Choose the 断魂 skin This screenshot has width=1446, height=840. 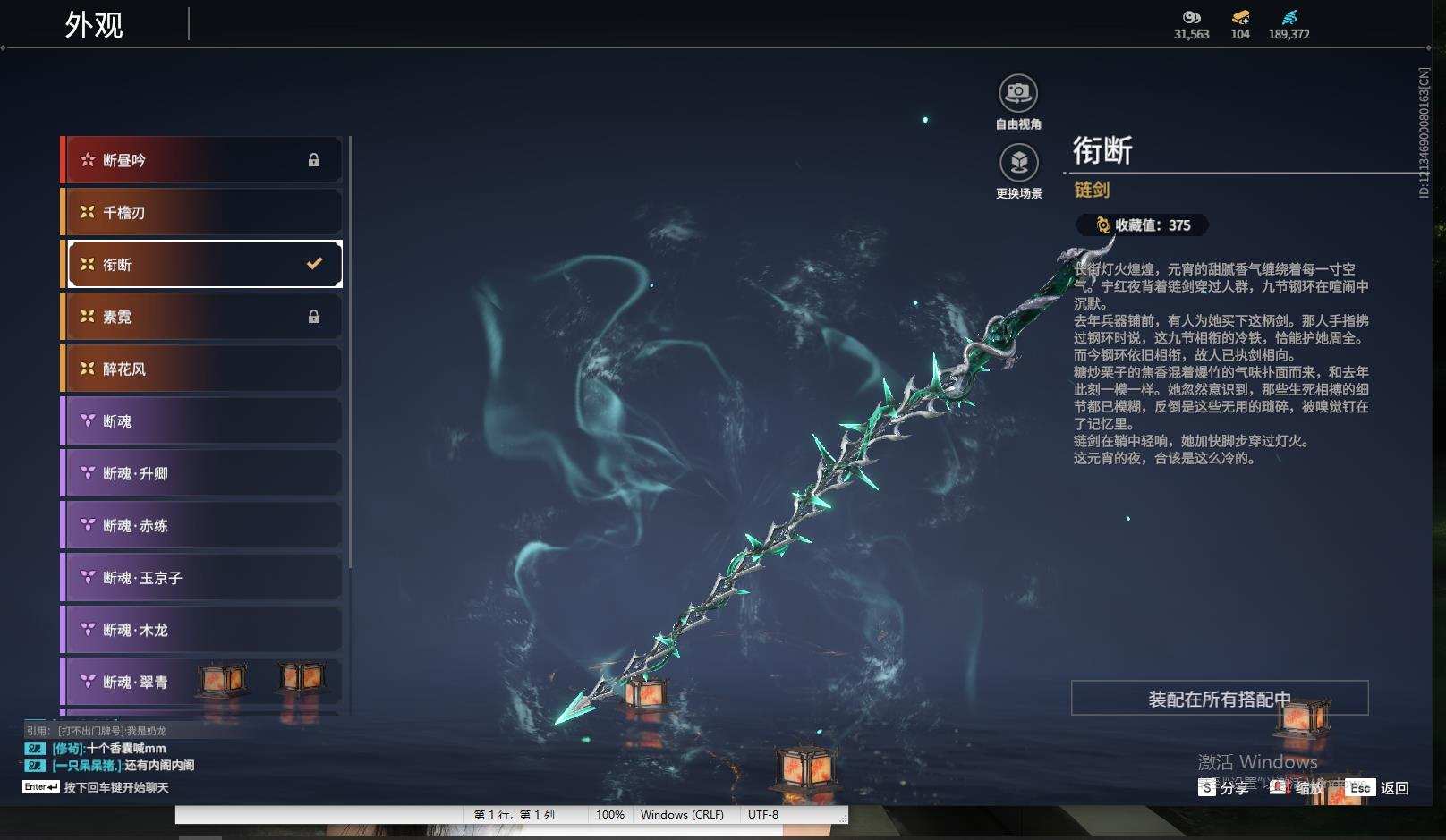tap(201, 420)
